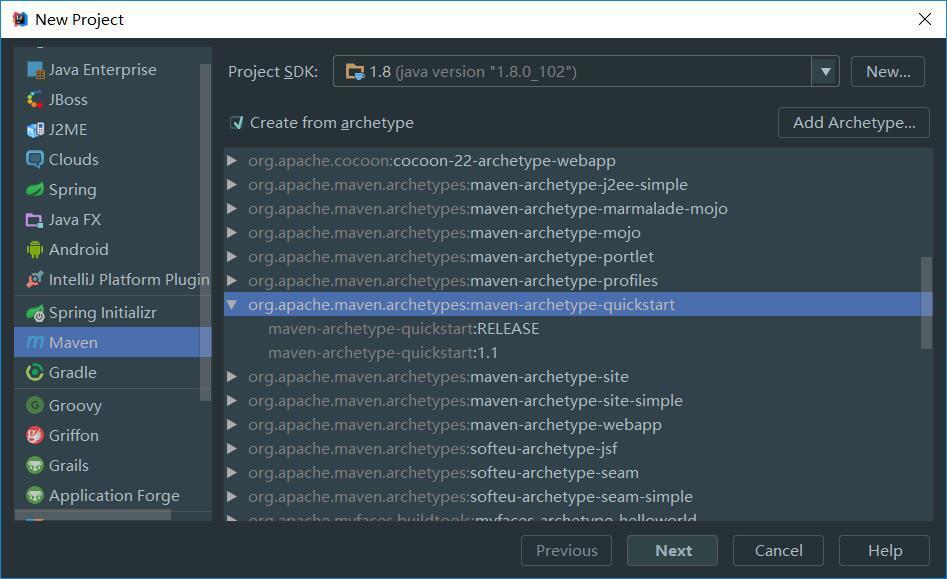This screenshot has height=579, width=947.
Task: Toggle Create from archetype checkbox
Action: tap(237, 123)
